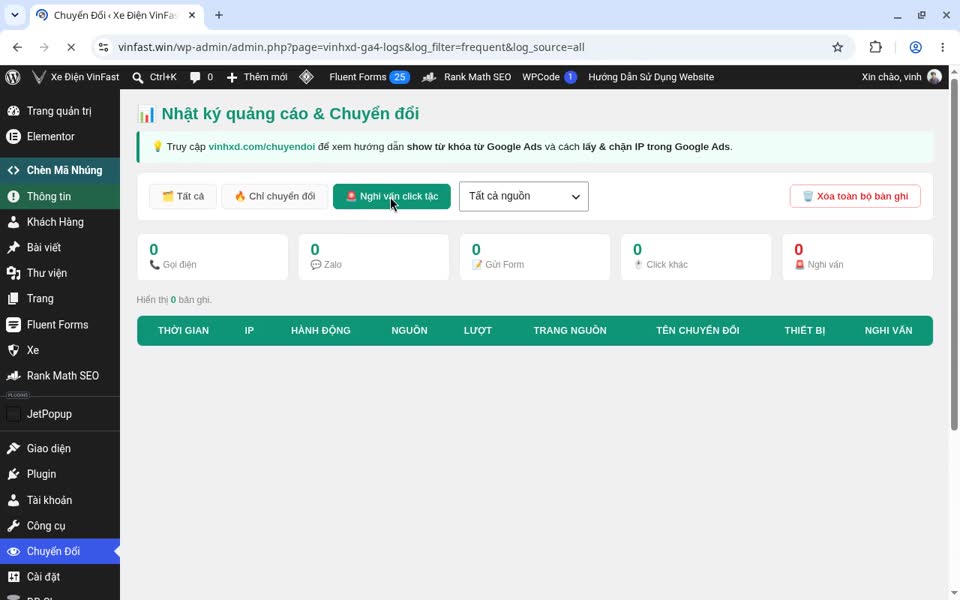Click Xin chào, vinh greeting
Viewport: 960px width, 600px height.
891,77
